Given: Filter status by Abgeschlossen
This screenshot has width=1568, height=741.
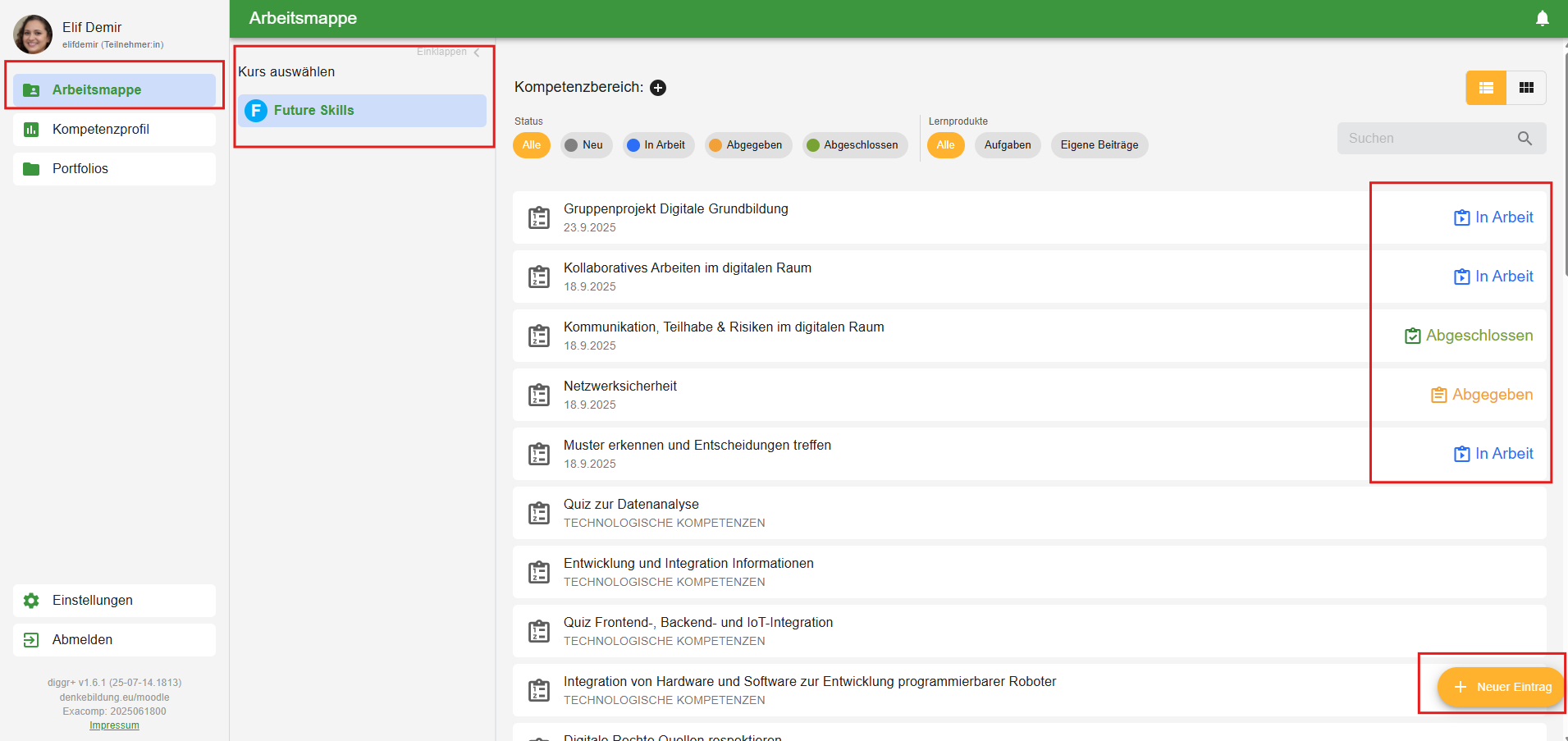Looking at the screenshot, I should click(x=853, y=145).
